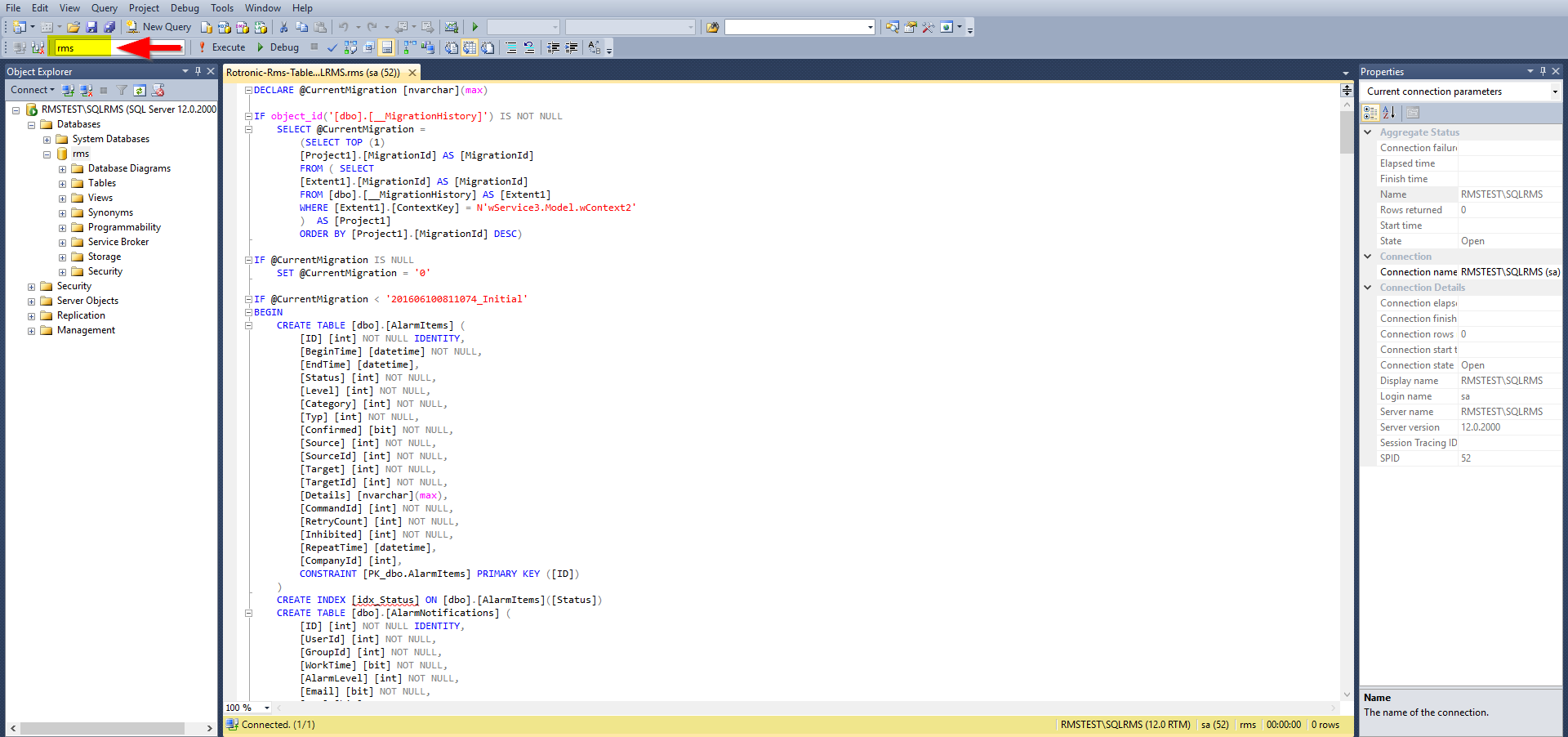Click the Increase Indent icon
1568x737 pixels.
572,47
